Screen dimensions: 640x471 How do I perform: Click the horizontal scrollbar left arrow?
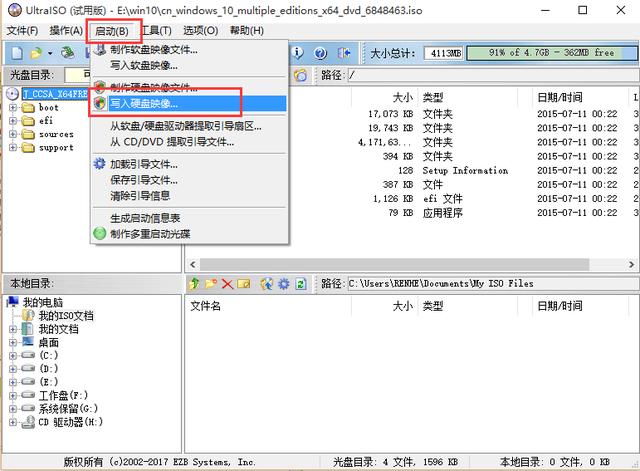[x=193, y=264]
